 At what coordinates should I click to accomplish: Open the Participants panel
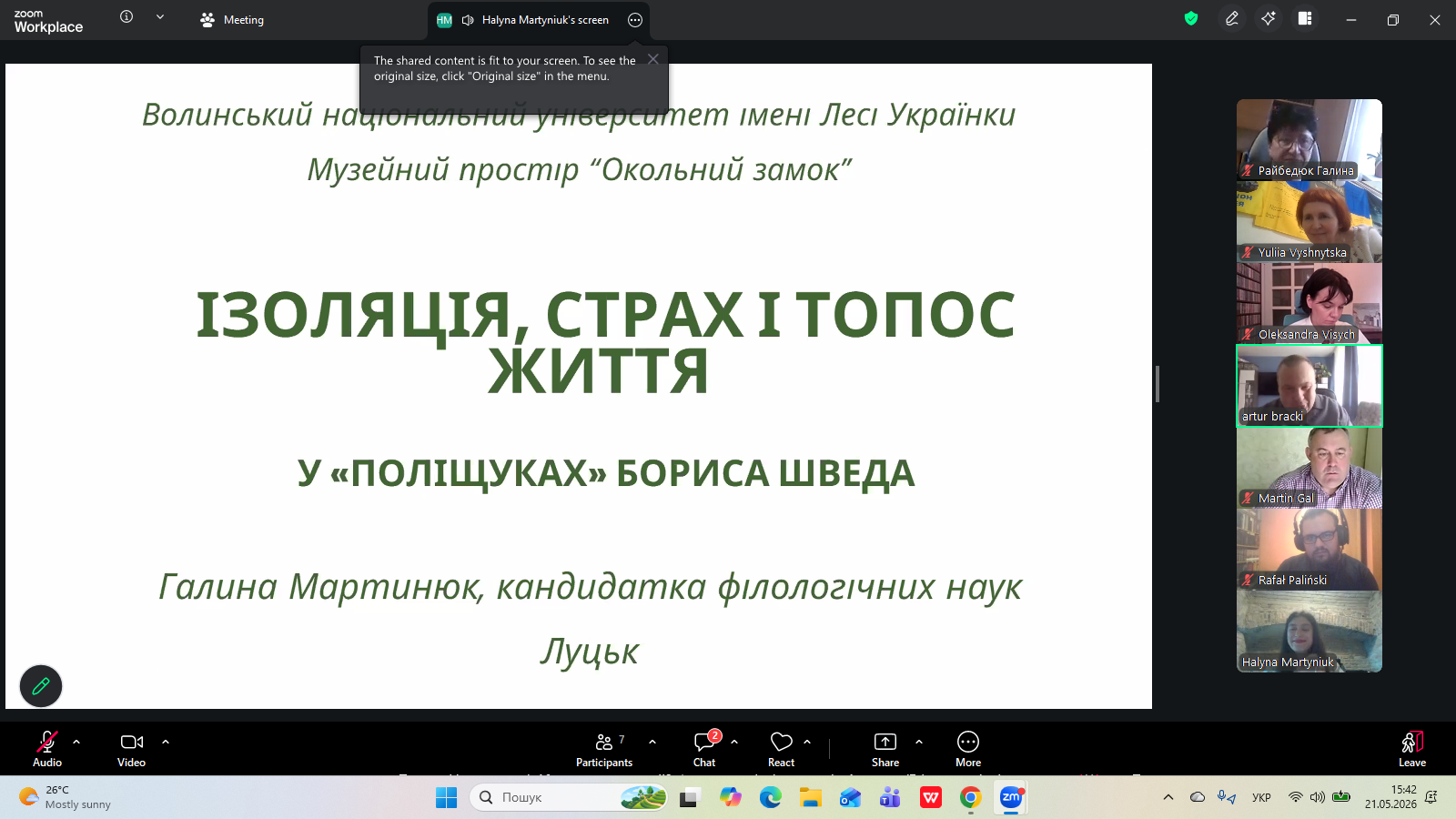pyautogui.click(x=604, y=749)
